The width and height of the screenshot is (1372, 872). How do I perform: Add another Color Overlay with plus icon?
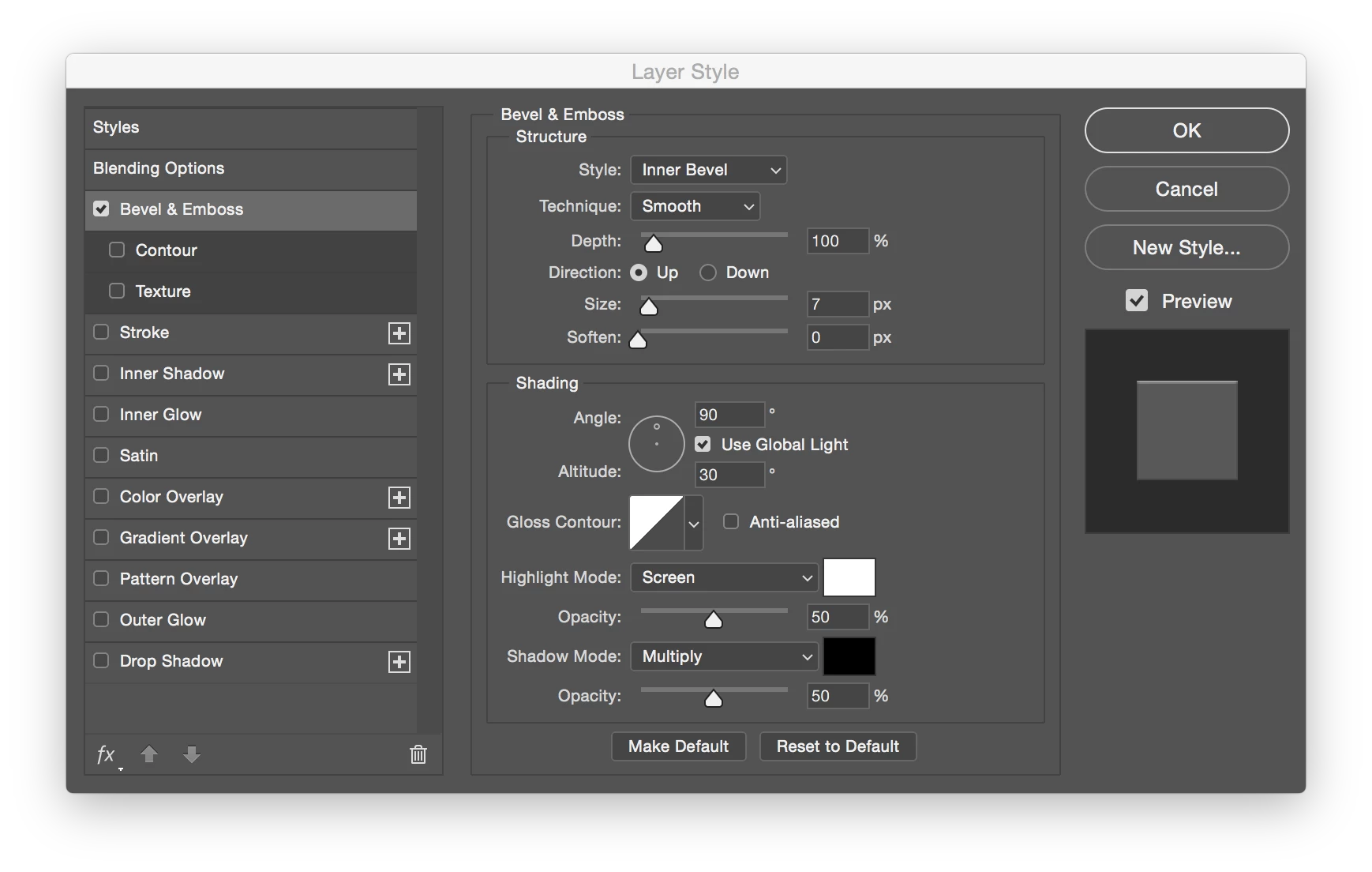tap(399, 498)
